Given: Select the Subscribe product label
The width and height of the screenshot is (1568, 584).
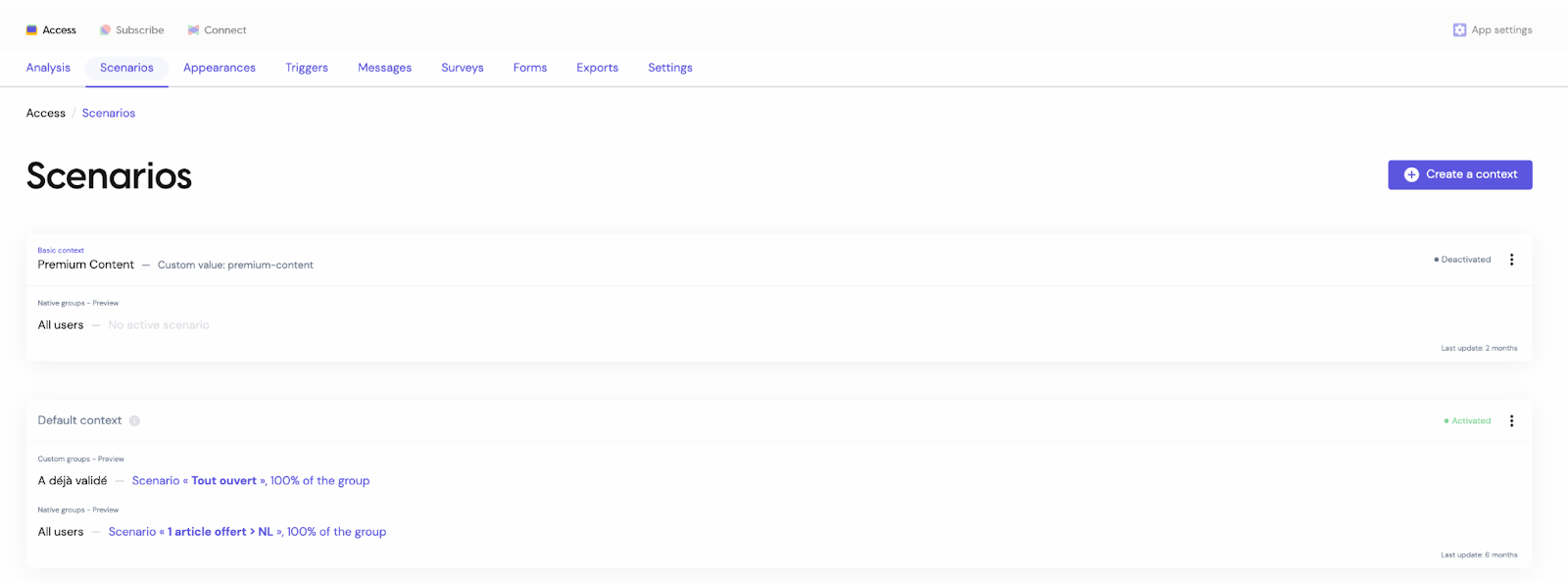Looking at the screenshot, I should coord(140,30).
